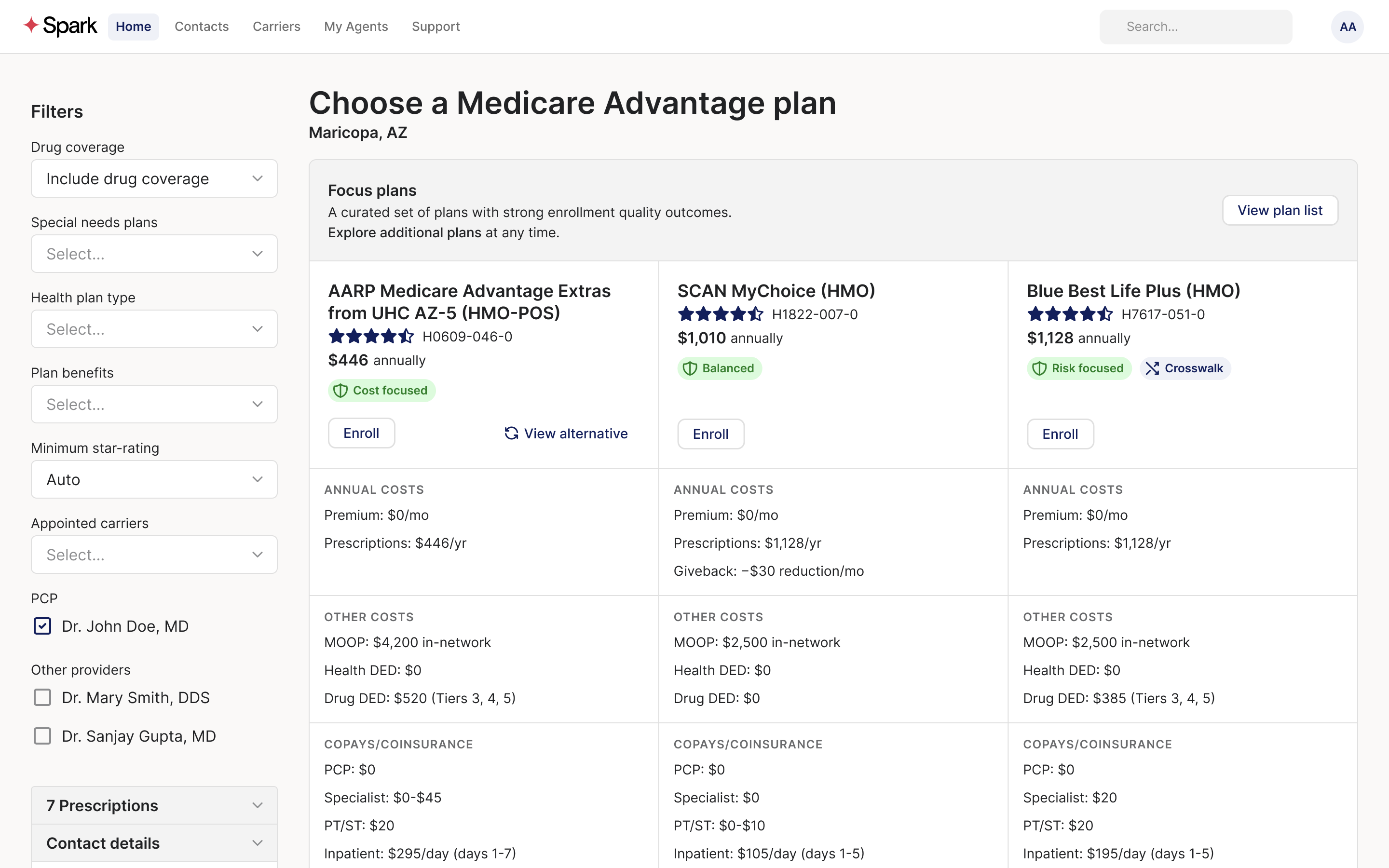Click the $1,128 annually price
This screenshot has height=868, width=1389.
coord(1079,338)
